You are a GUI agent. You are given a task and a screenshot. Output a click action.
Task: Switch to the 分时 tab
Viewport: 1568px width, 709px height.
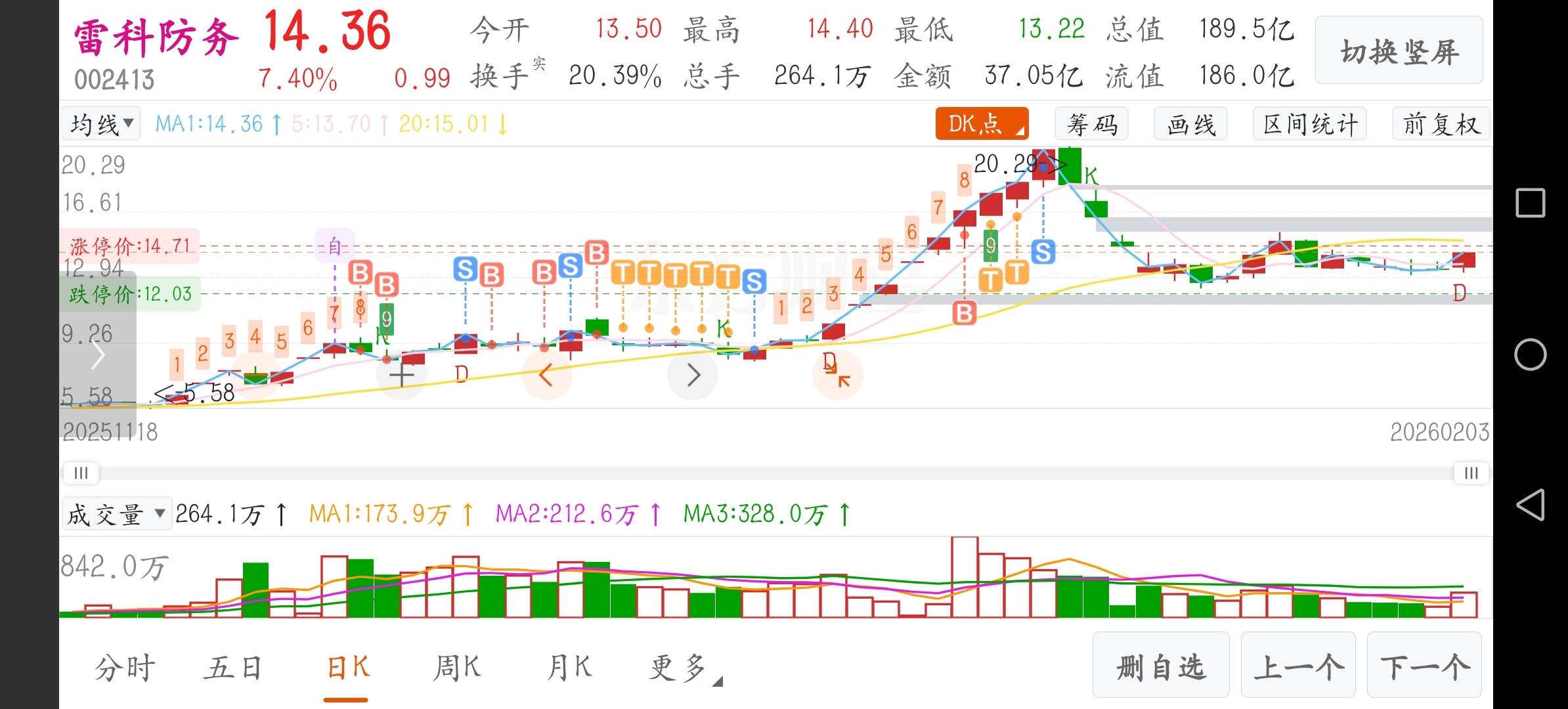tap(125, 668)
